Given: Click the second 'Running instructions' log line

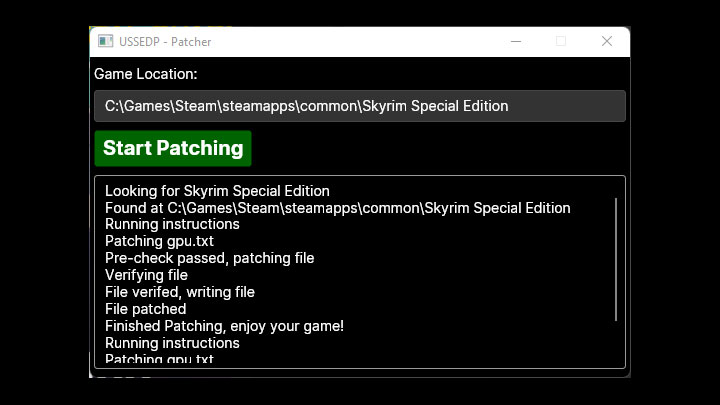Looking at the screenshot, I should [x=172, y=343].
